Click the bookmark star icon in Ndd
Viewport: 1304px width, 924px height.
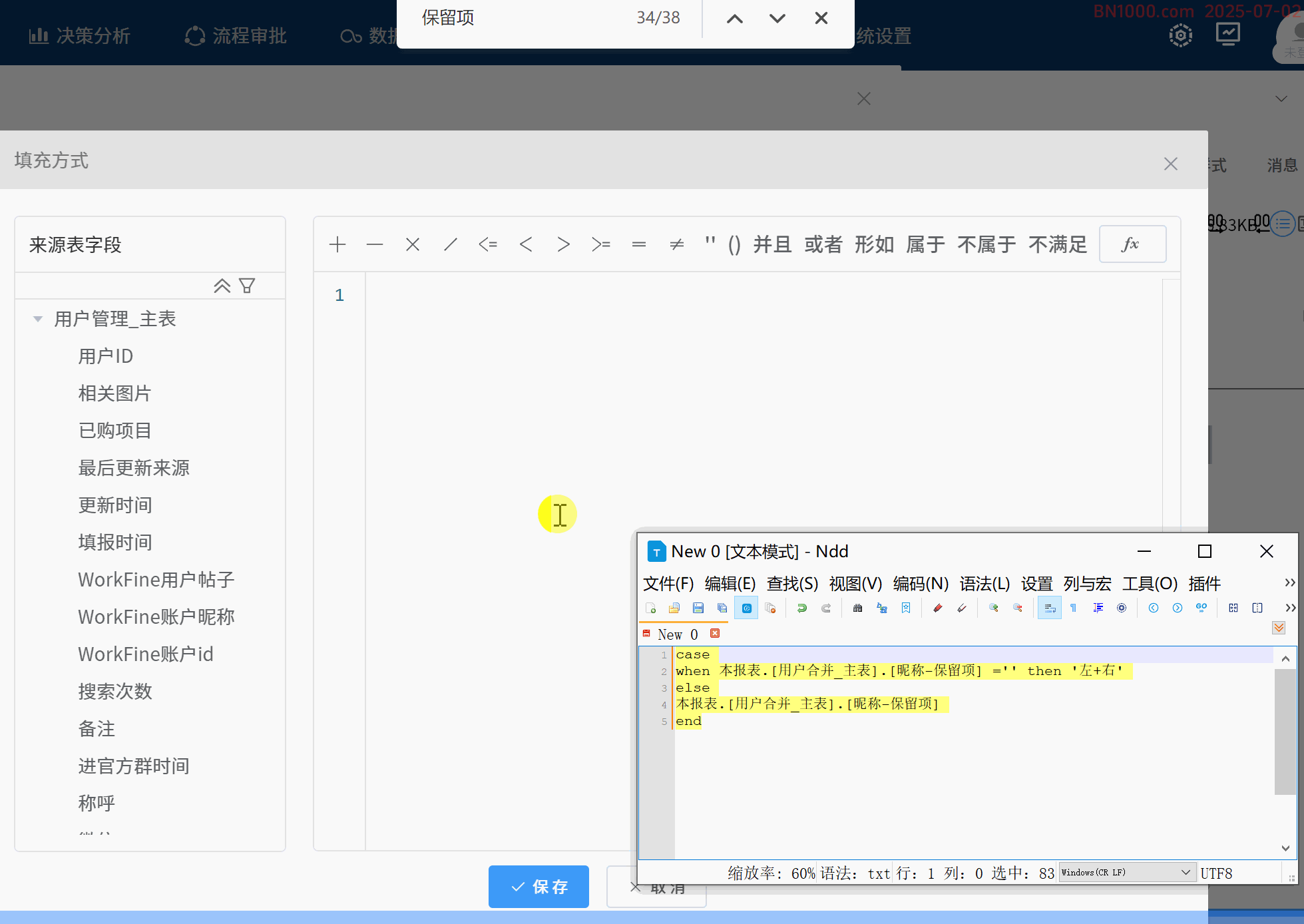(x=906, y=608)
